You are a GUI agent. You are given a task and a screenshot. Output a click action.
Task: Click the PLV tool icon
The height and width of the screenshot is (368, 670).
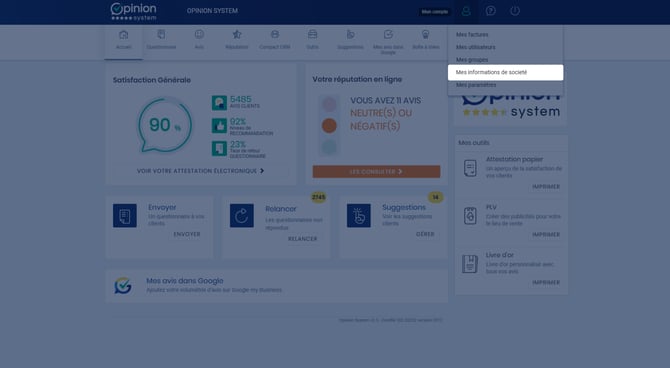[470, 216]
